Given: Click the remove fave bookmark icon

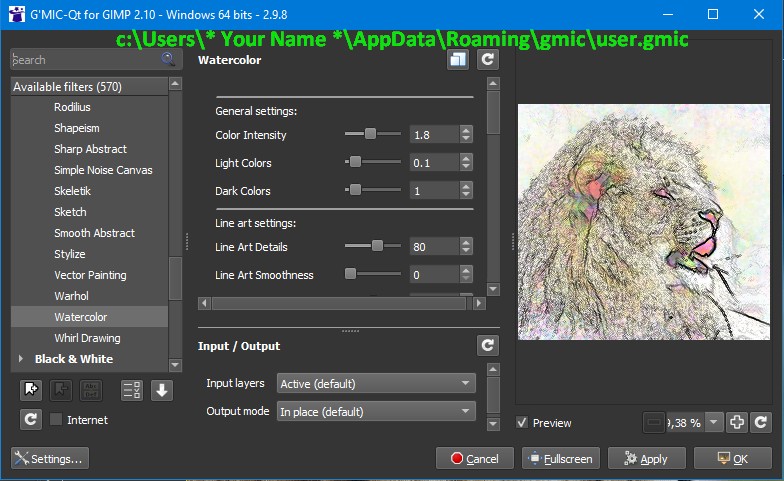Looking at the screenshot, I should click(60, 390).
